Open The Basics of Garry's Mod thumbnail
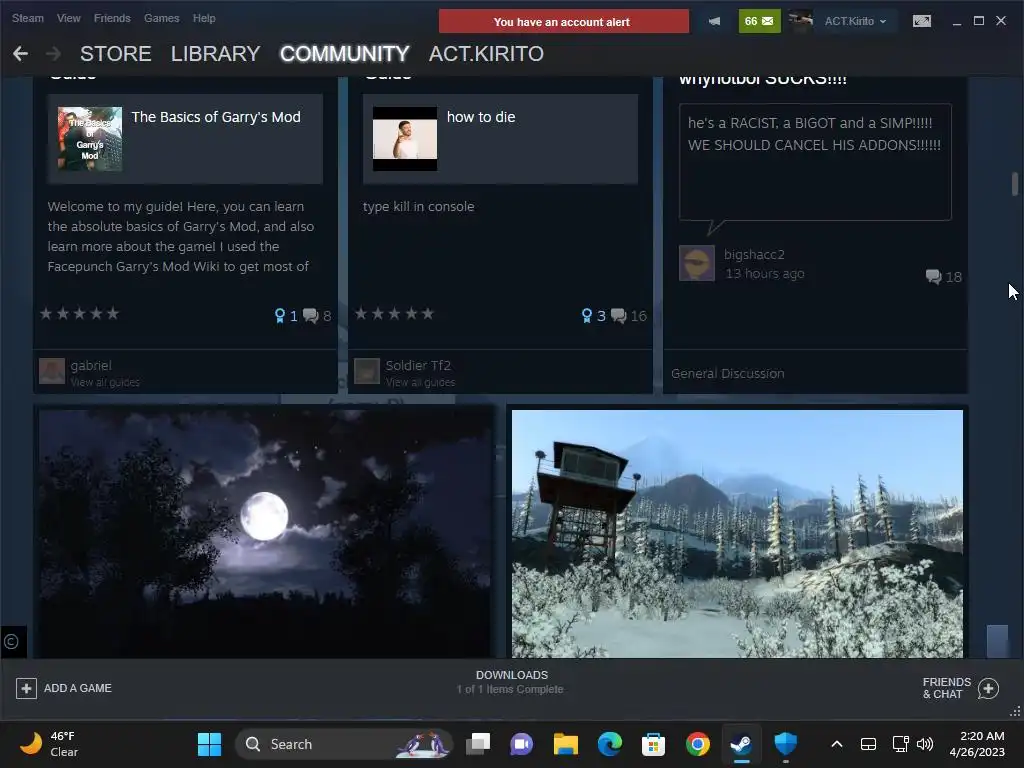1024x768 pixels. pyautogui.click(x=89, y=138)
